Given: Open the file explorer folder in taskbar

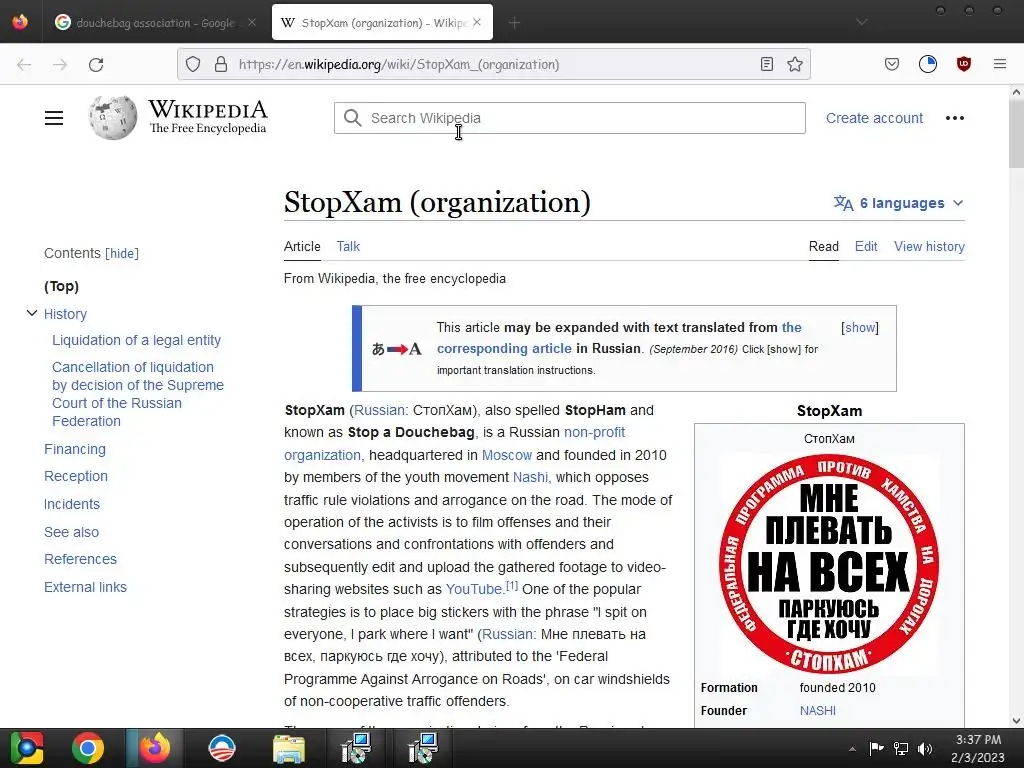Looking at the screenshot, I should pos(289,748).
